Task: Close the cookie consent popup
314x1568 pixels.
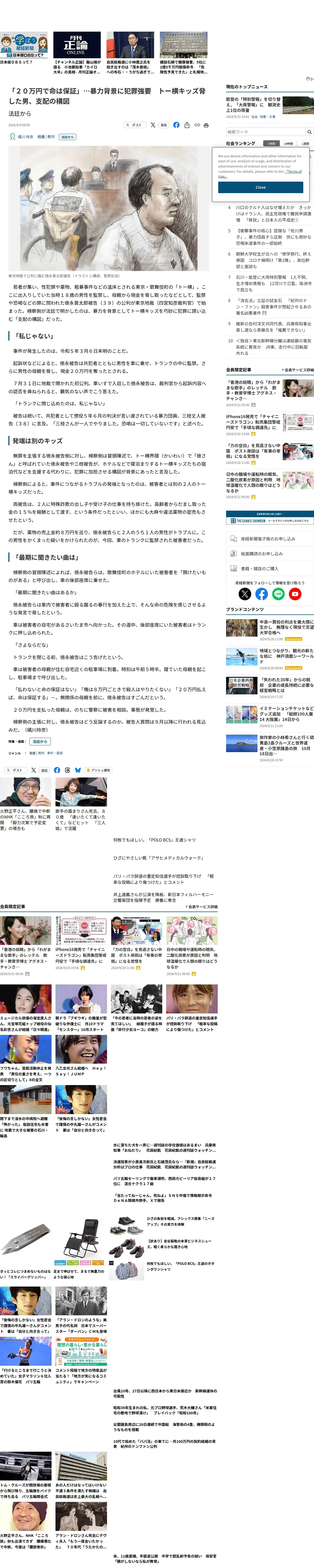Action: click(x=260, y=187)
